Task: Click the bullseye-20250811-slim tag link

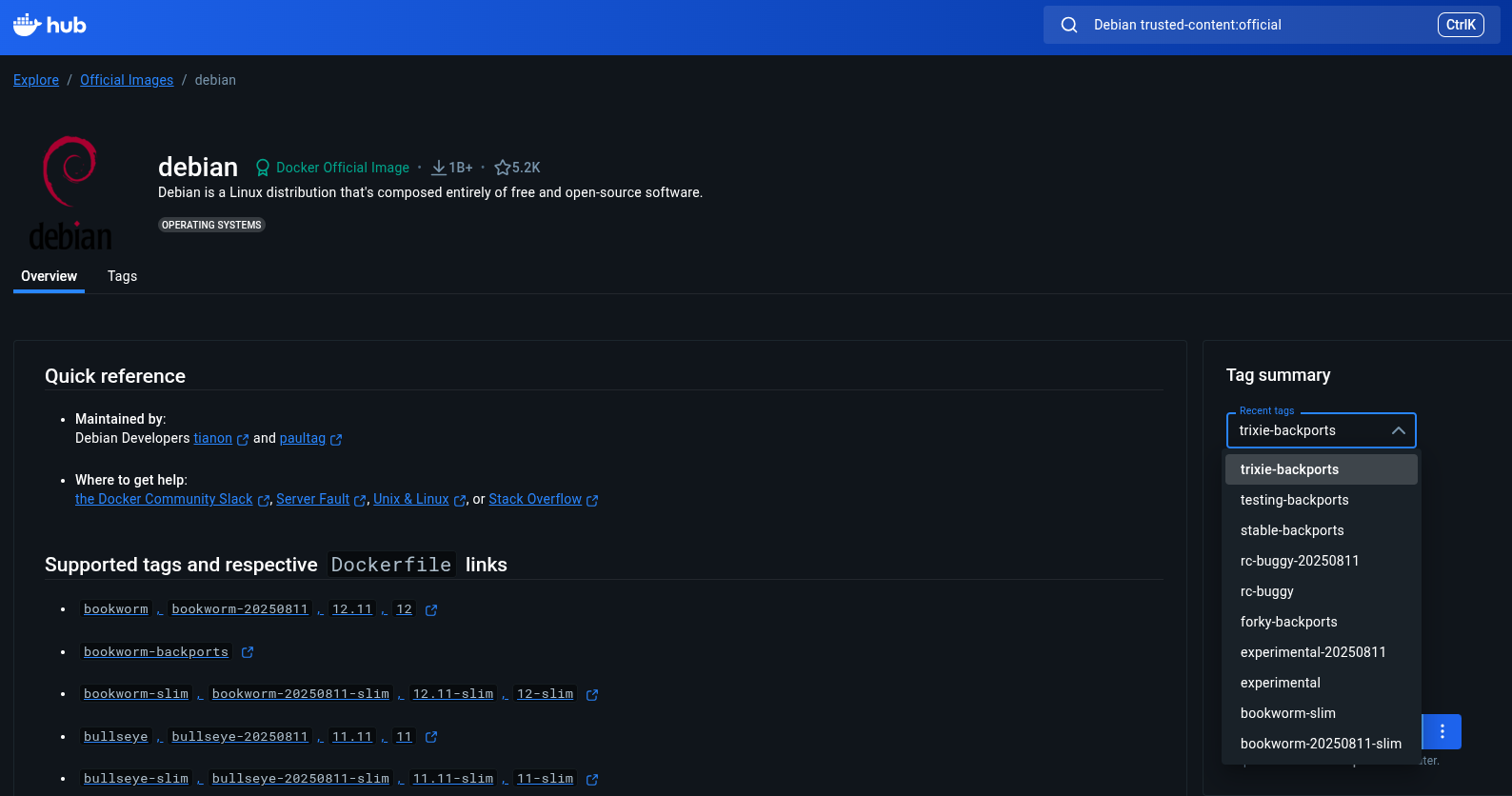Action: (301, 779)
